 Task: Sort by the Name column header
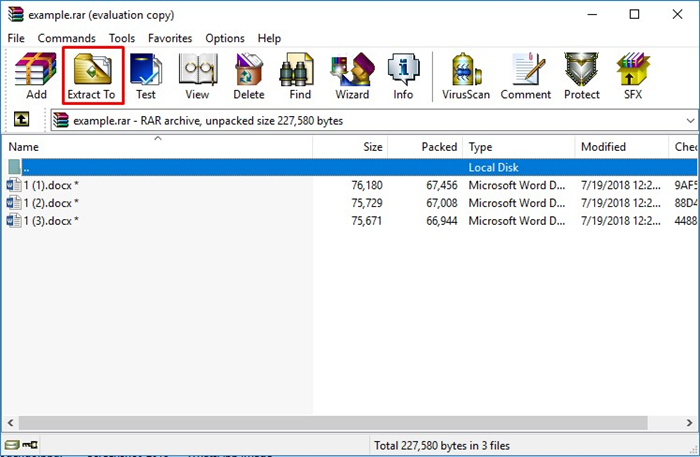point(157,147)
